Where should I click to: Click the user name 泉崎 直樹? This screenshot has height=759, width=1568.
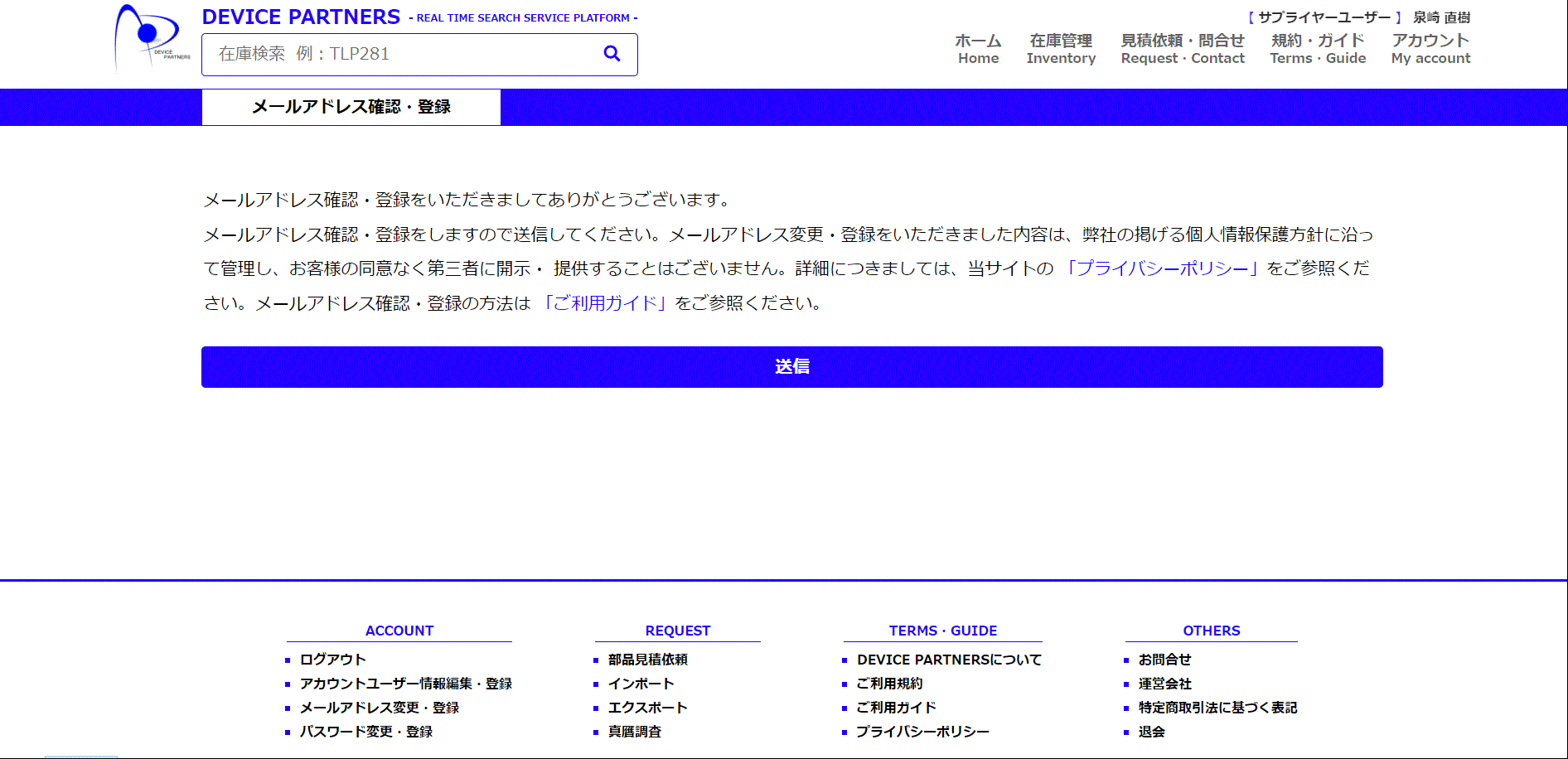click(1441, 17)
